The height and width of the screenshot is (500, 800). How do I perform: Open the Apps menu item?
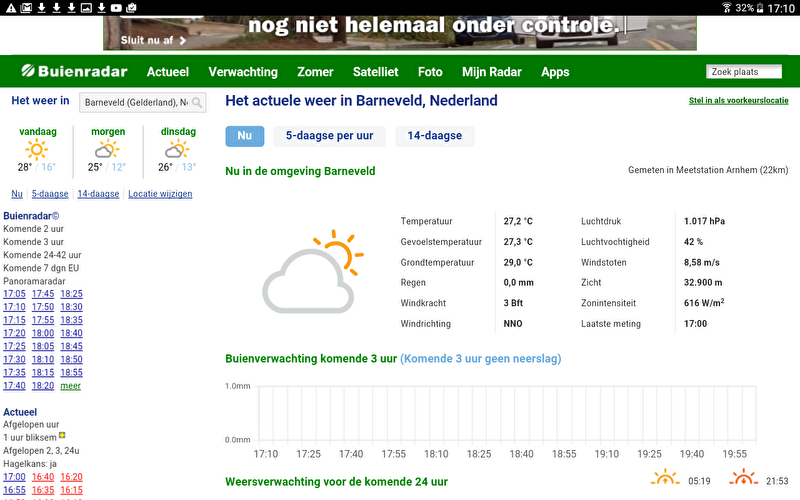555,72
